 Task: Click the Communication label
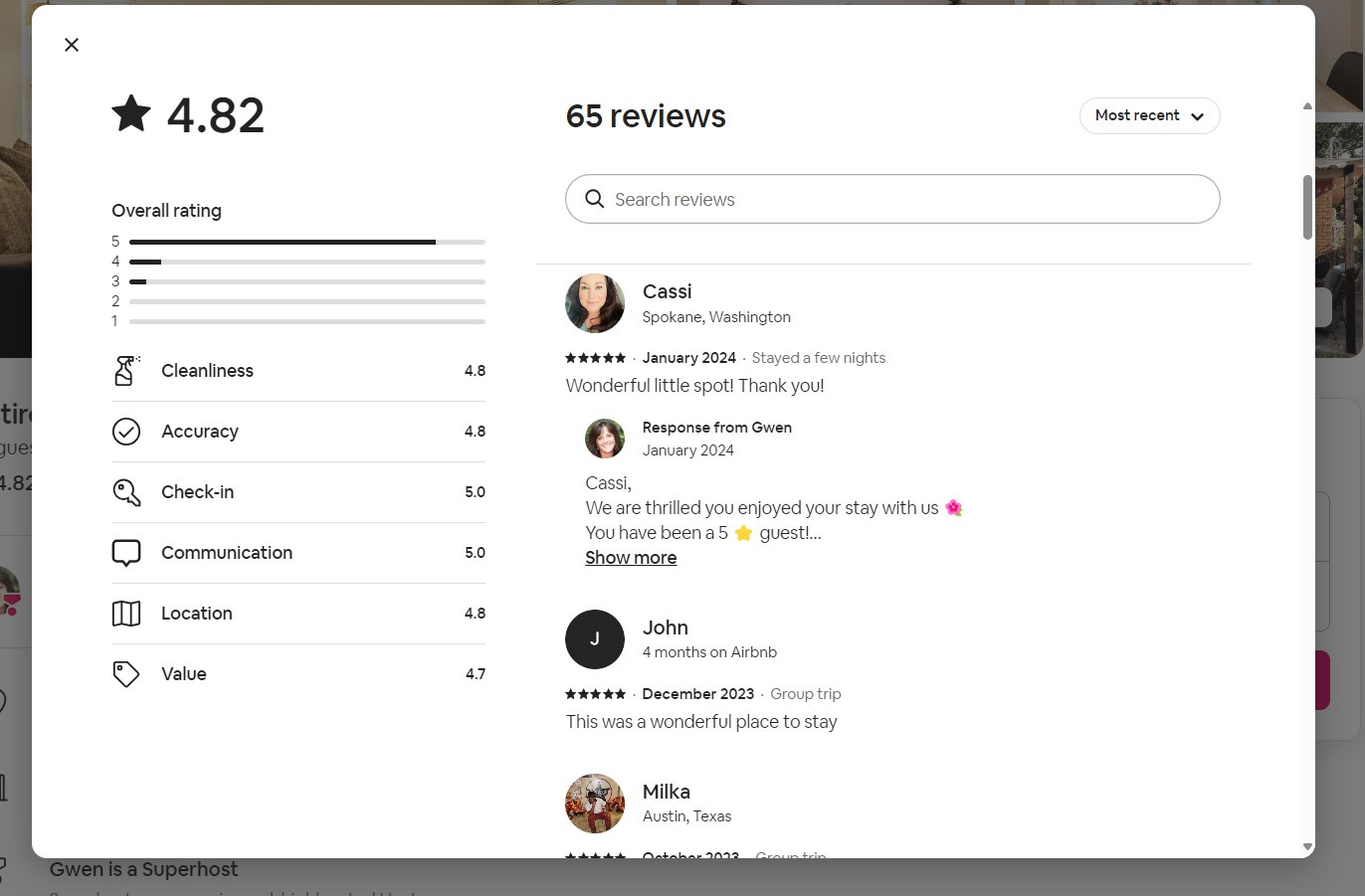(227, 553)
